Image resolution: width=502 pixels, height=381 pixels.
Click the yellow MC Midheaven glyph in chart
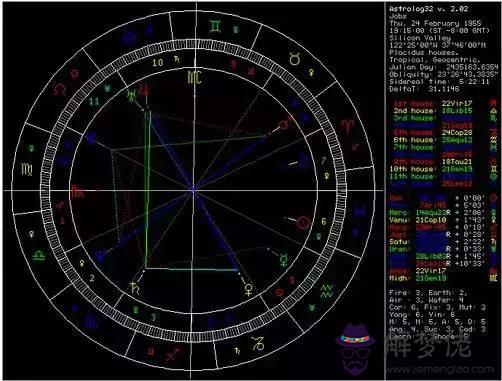pyautogui.click(x=194, y=77)
